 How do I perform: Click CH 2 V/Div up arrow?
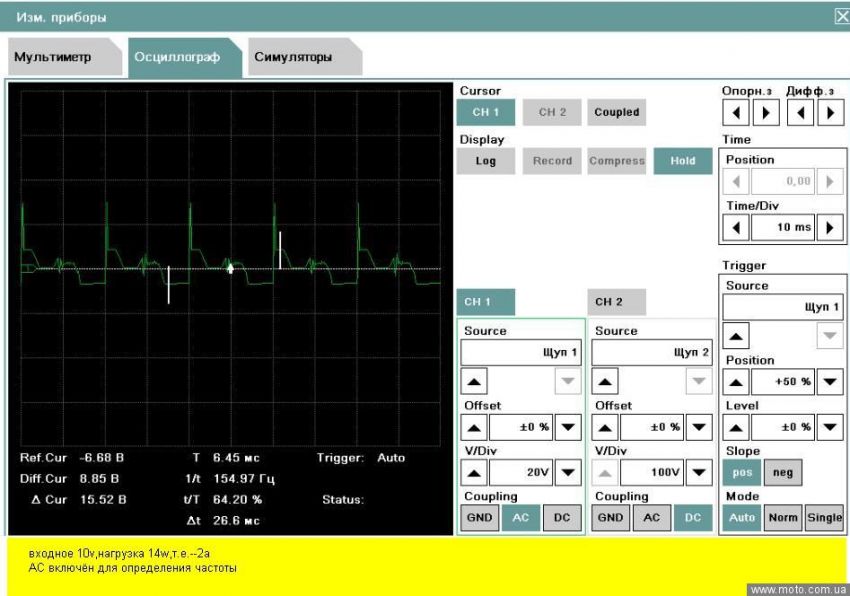tap(604, 473)
